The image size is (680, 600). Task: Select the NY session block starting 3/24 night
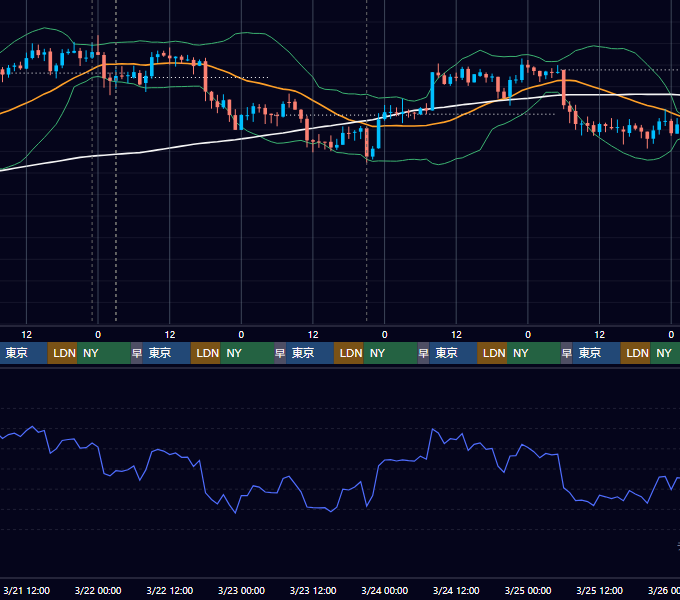[x=533, y=353]
